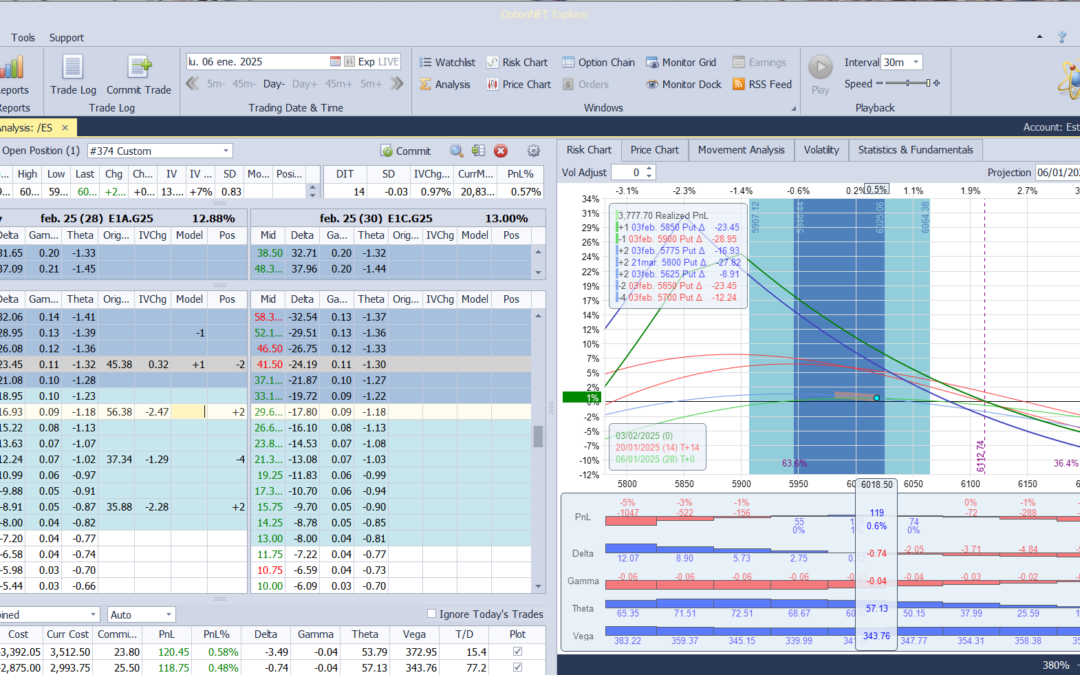
Task: Step back 5 minutes with 5m-
Action: 216,84
